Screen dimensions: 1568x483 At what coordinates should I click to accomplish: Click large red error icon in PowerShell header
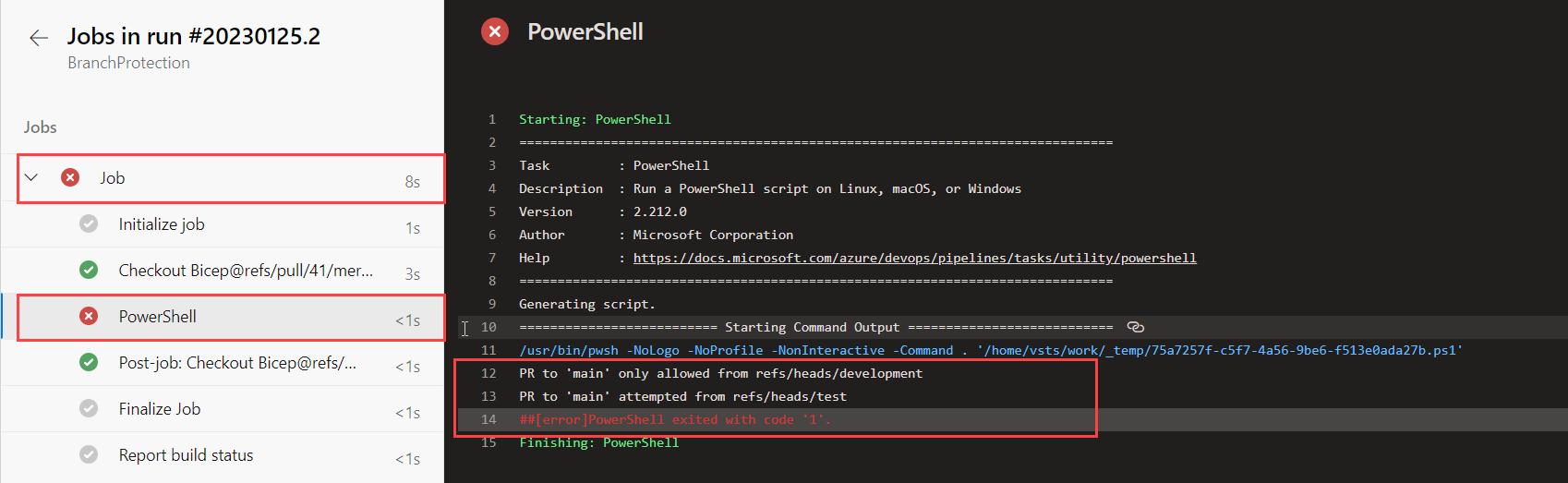pos(495,32)
